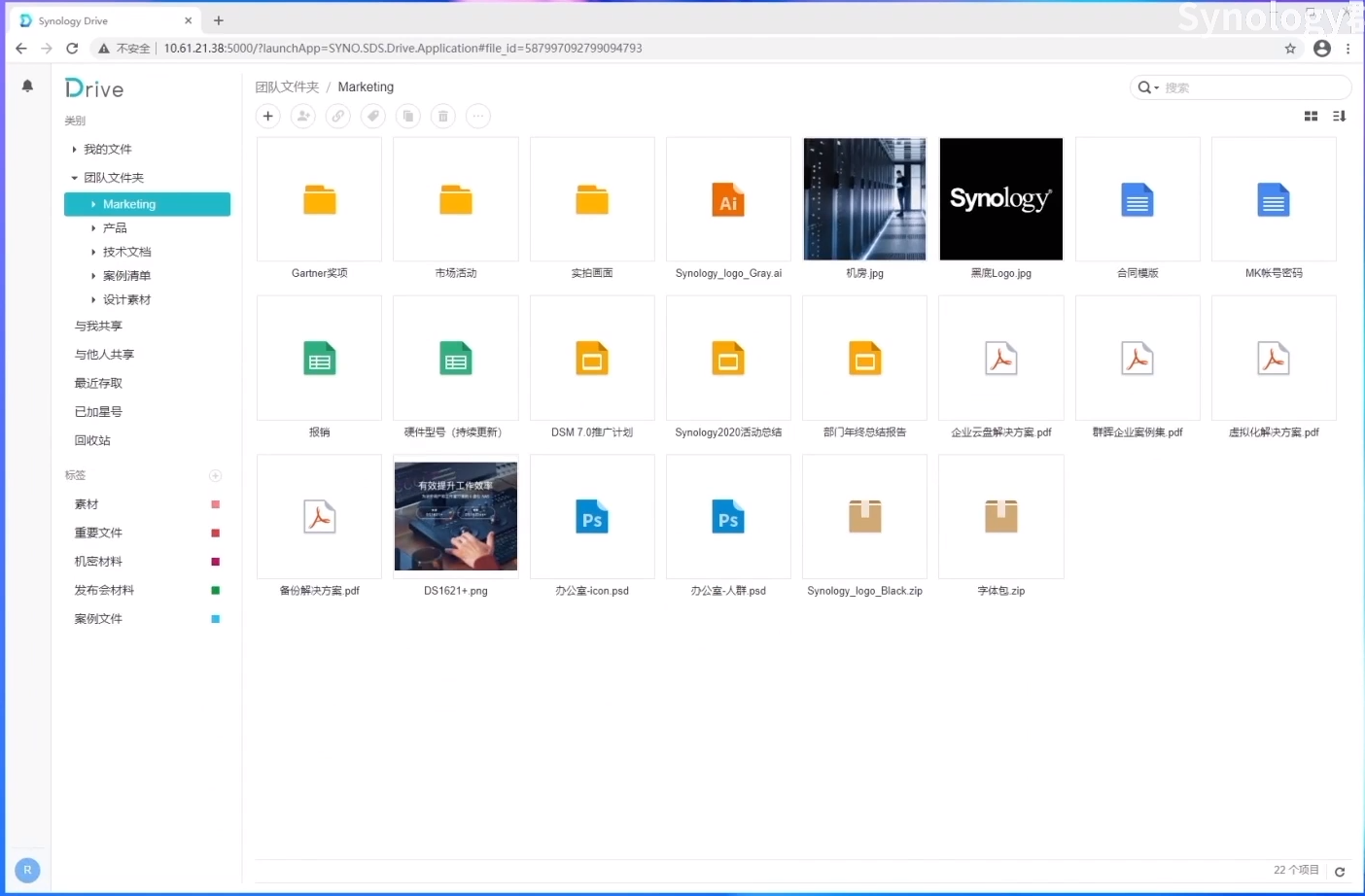Open the more actions ellipsis menu
This screenshot has width=1365, height=896.
coord(478,117)
